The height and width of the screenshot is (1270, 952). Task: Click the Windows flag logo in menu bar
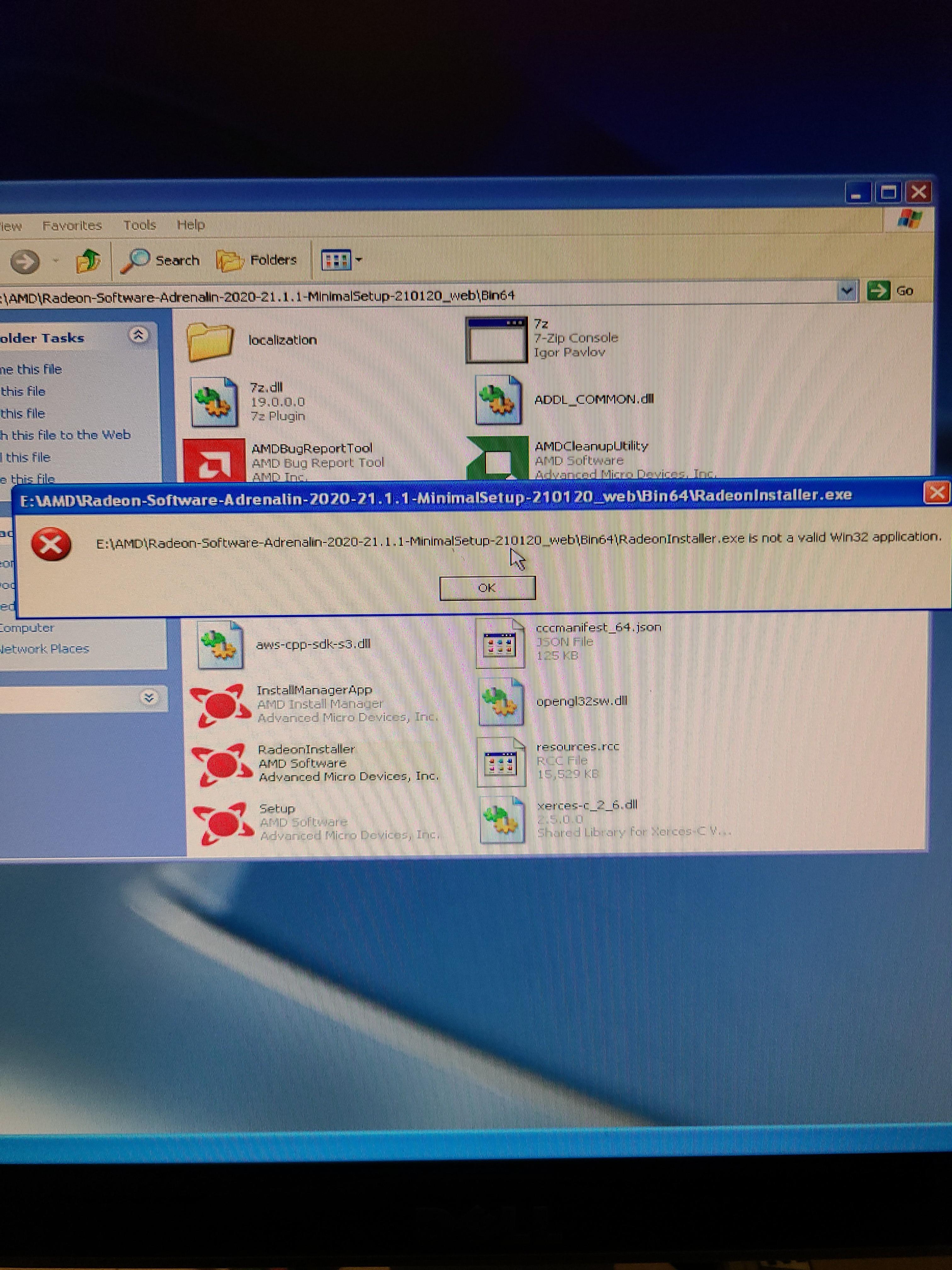[x=909, y=219]
